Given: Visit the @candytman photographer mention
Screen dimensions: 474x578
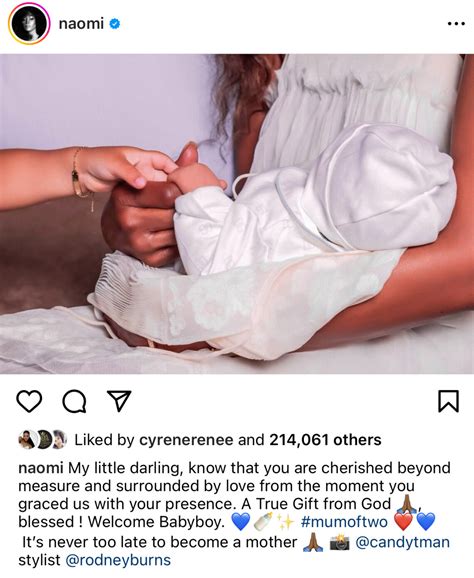Looking at the screenshot, I should pos(402,542).
